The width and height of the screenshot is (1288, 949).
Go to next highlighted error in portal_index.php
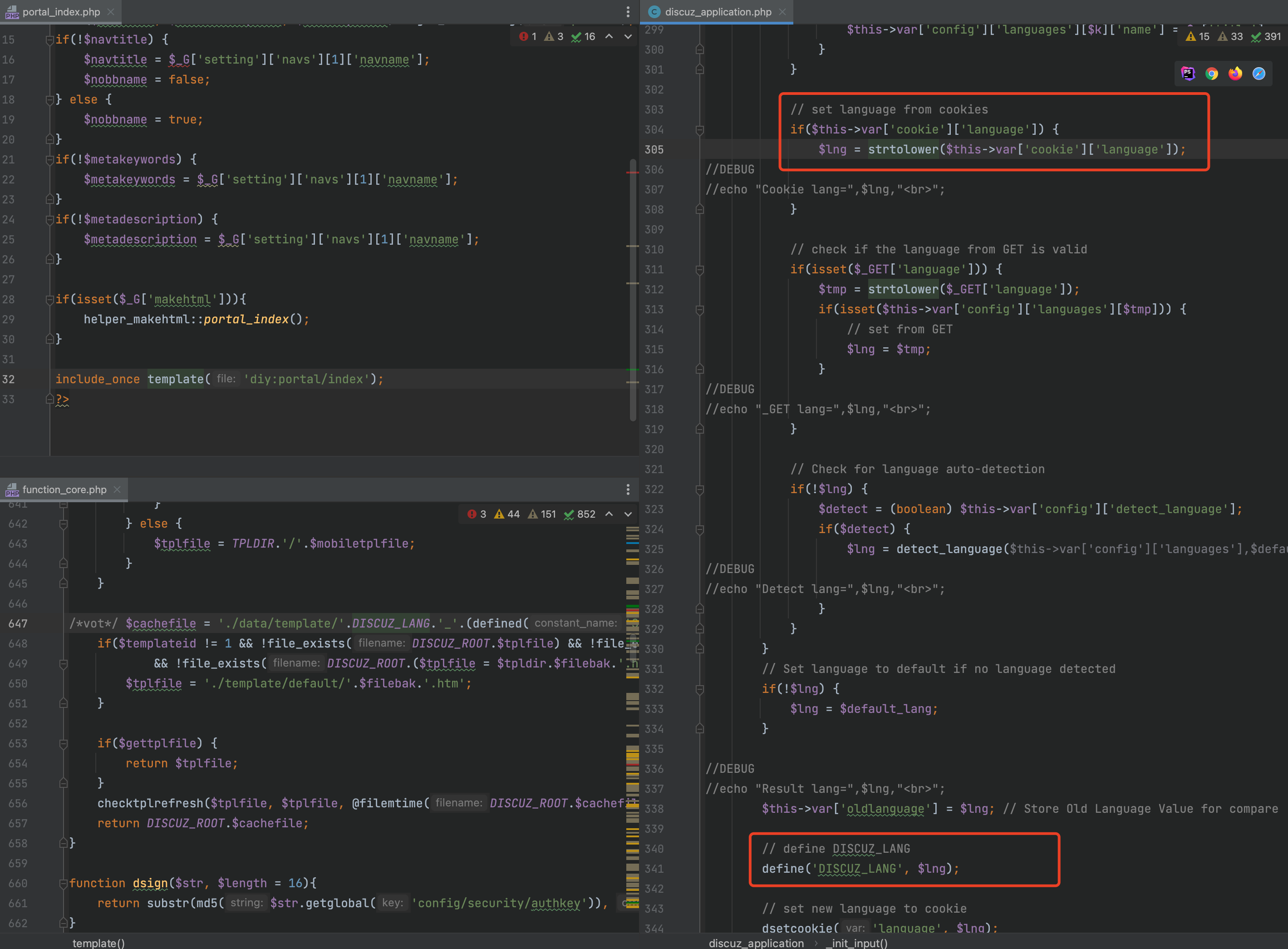[628, 36]
